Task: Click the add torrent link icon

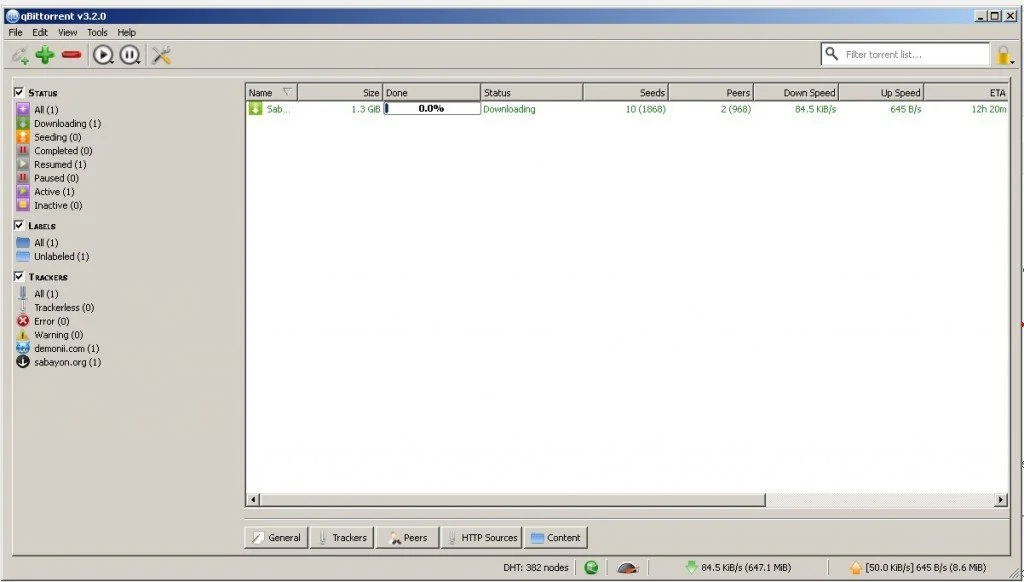Action: pos(20,56)
